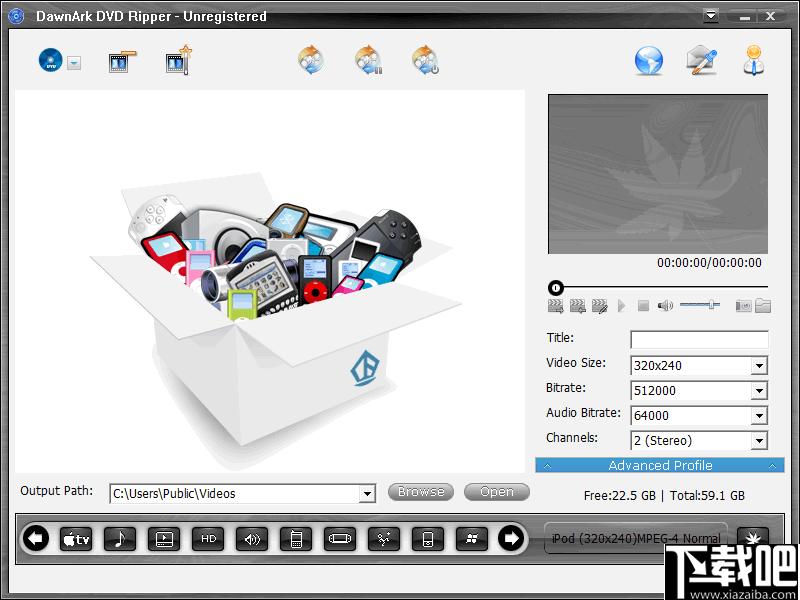800x600 pixels.
Task: Click the Free:22.5 GB disk space text
Action: pyautogui.click(x=619, y=495)
